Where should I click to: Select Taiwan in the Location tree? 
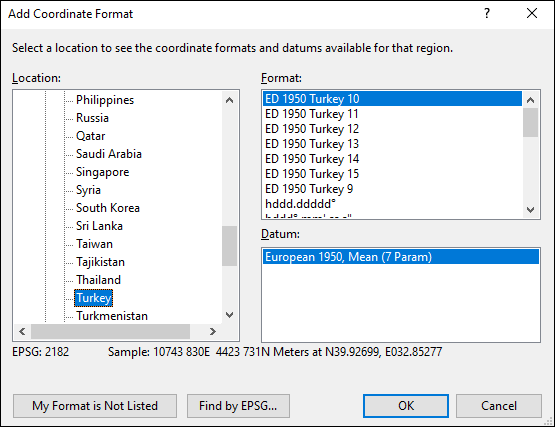(95, 244)
